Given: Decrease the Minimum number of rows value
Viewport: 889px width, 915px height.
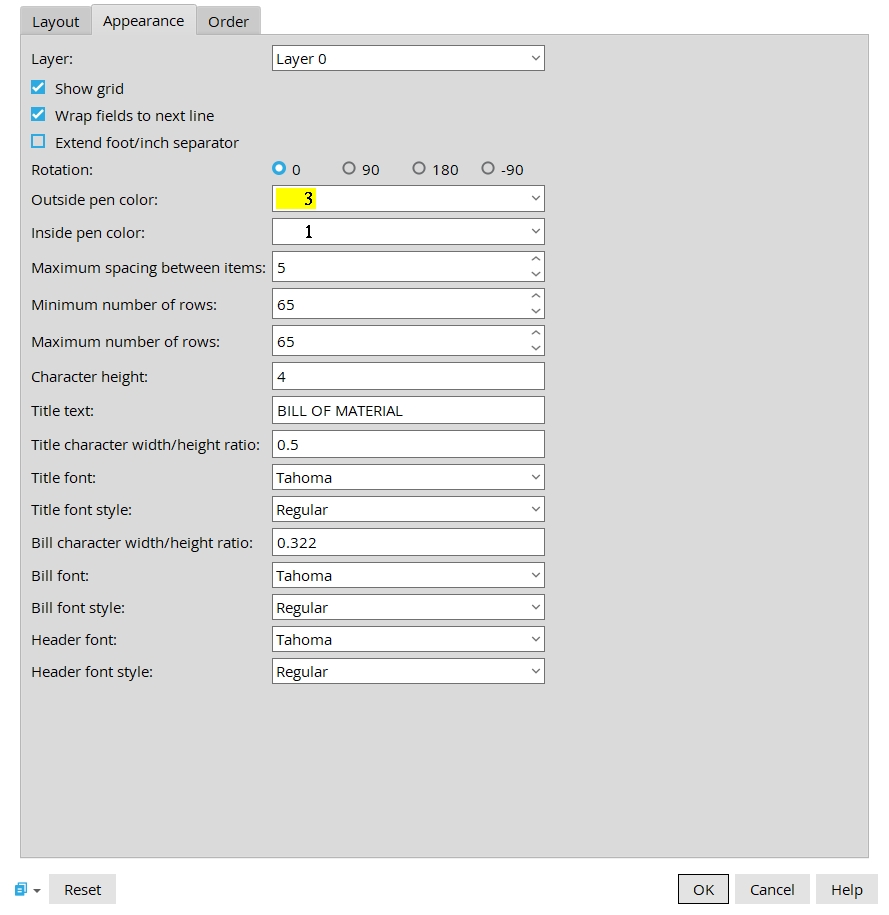Looking at the screenshot, I should [536, 312].
